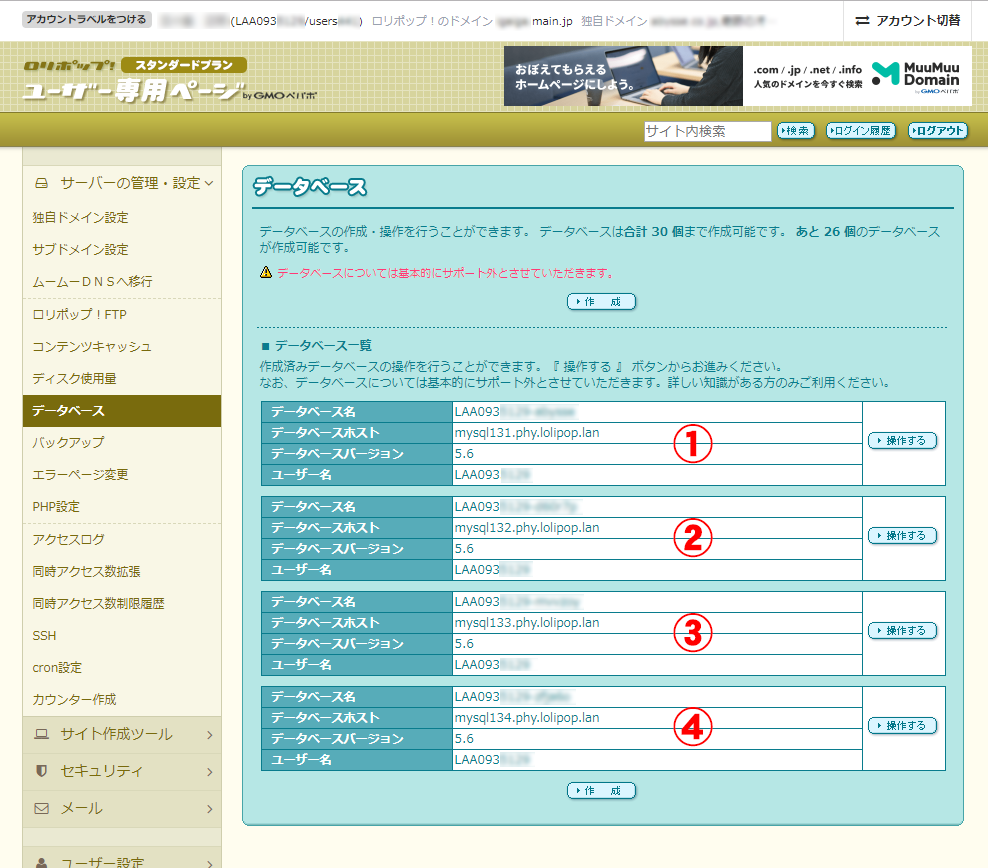Screen dimensions: 988x868
Task: Collapse the サーバーの管理・設定 section
Action: pos(209,183)
